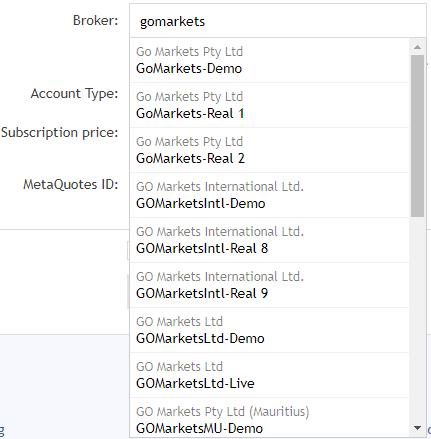This screenshot has height=439, width=431.
Task: Choose the GOMarketsLtd-Live server
Action: point(269,375)
